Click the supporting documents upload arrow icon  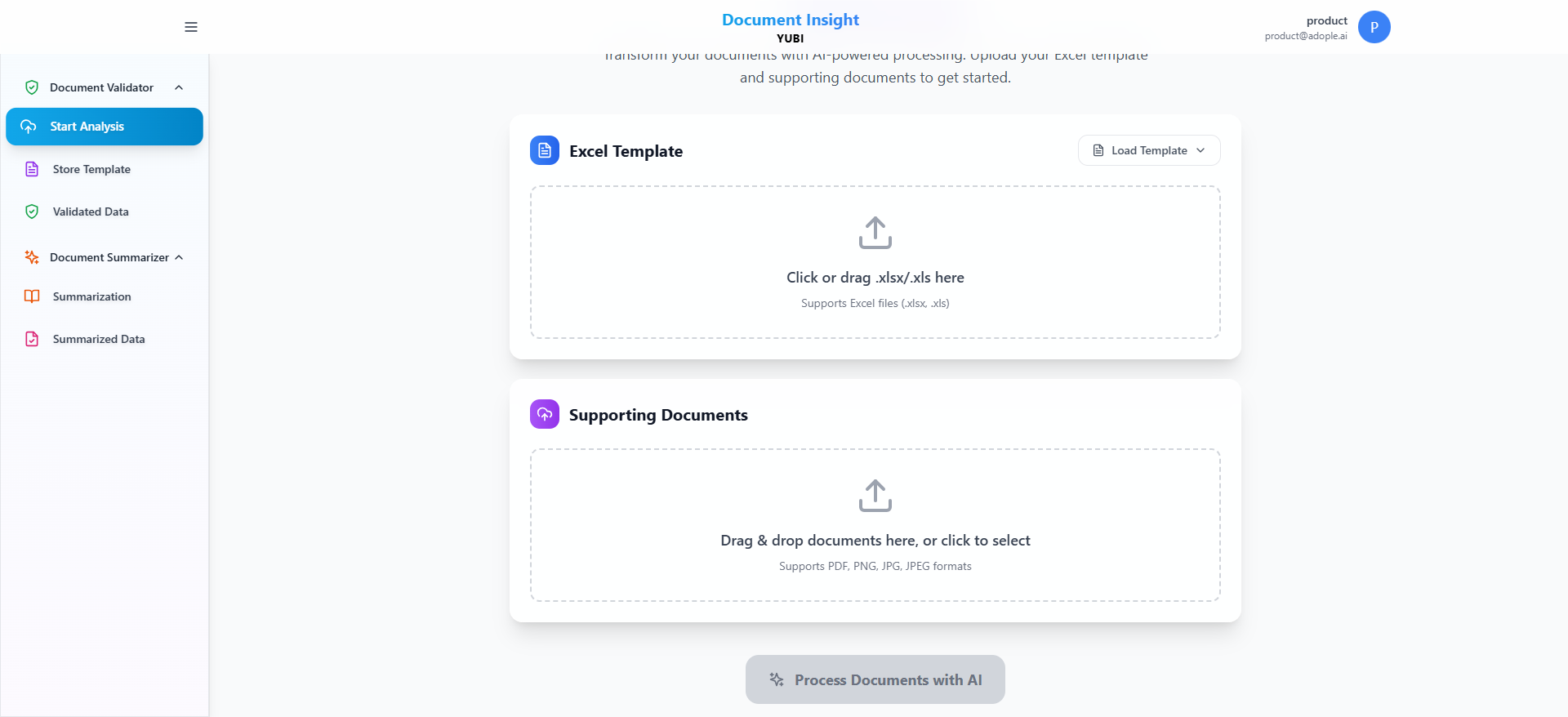(875, 496)
